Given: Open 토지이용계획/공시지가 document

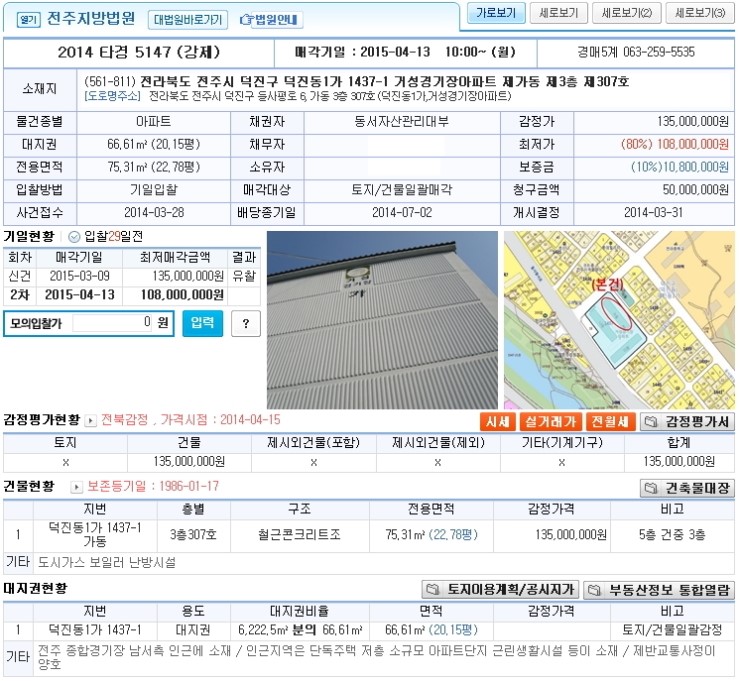Looking at the screenshot, I should (501, 589).
